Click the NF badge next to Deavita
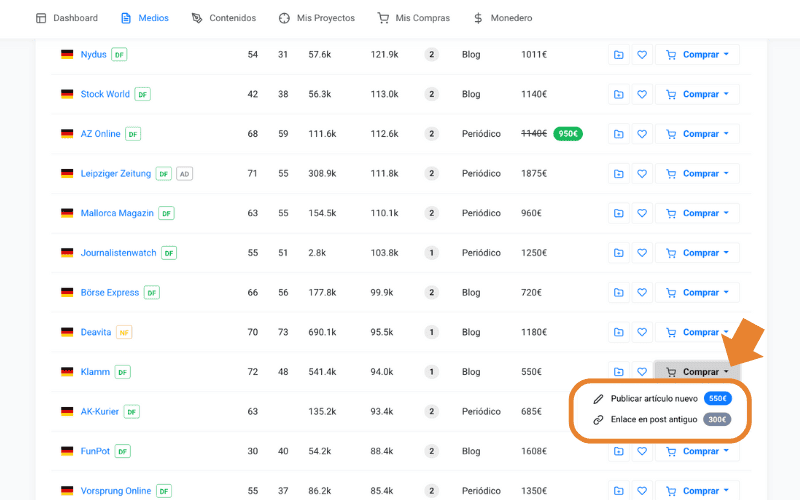800x500 pixels. pos(124,333)
